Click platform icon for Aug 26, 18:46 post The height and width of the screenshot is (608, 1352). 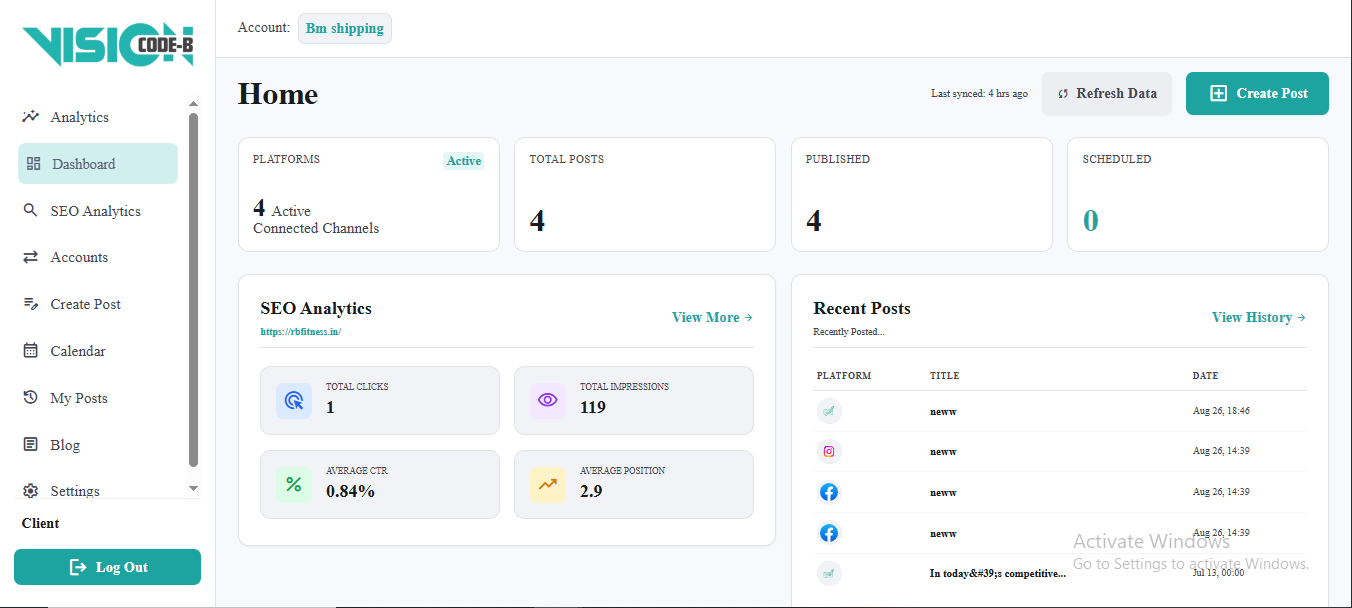pos(829,411)
